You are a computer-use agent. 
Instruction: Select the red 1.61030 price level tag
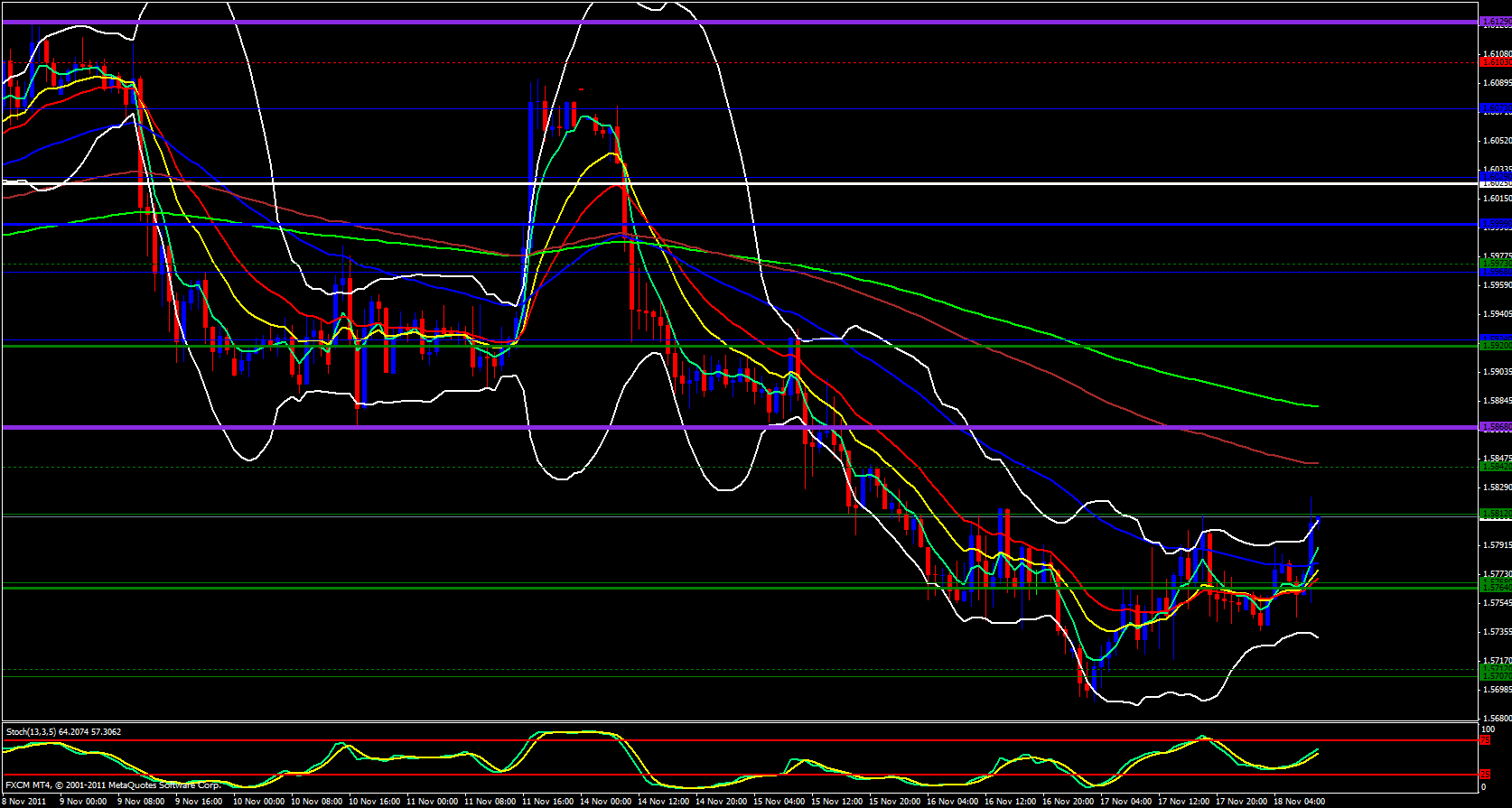pyautogui.click(x=1495, y=62)
